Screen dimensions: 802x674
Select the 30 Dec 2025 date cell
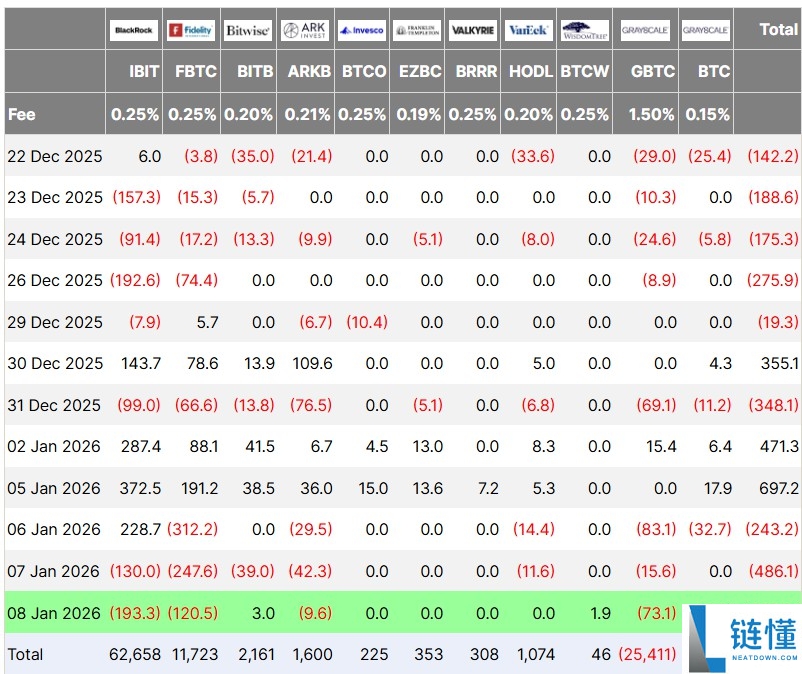(x=55, y=363)
